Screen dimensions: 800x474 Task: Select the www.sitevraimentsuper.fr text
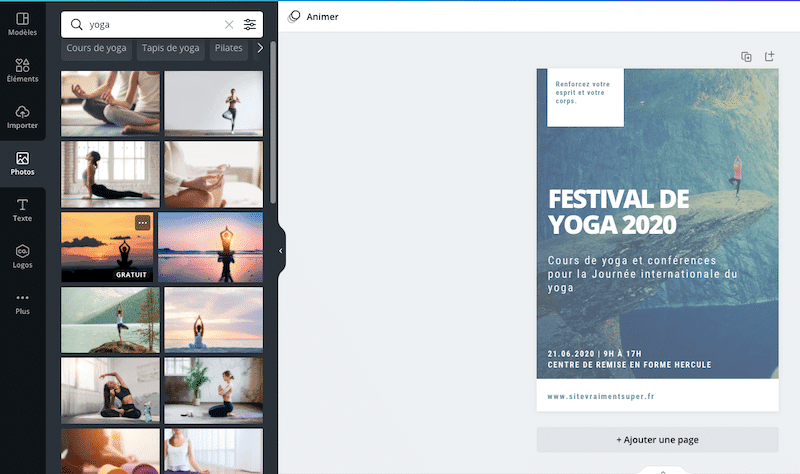[x=601, y=396]
